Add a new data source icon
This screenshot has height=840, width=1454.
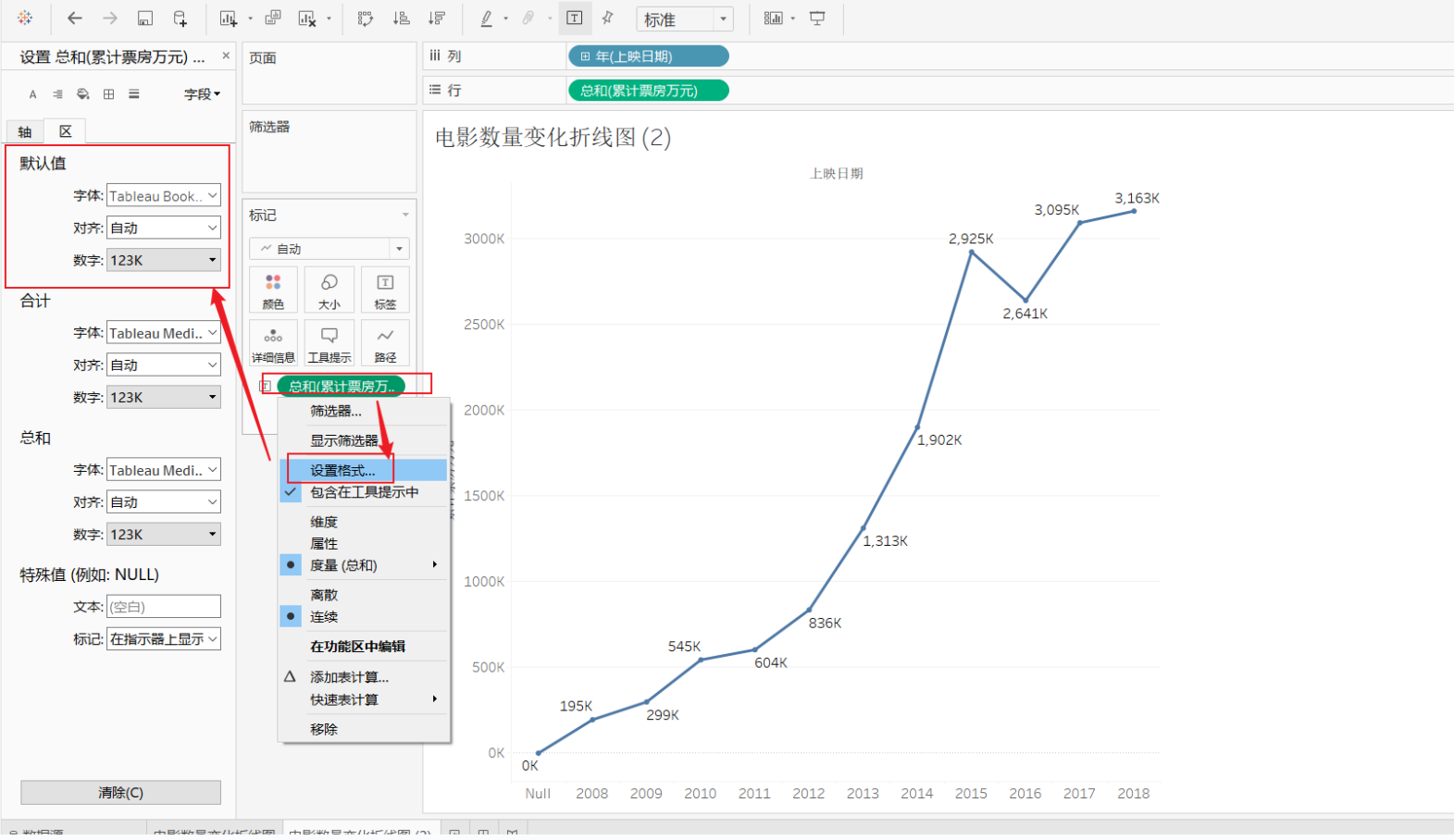coord(180,18)
